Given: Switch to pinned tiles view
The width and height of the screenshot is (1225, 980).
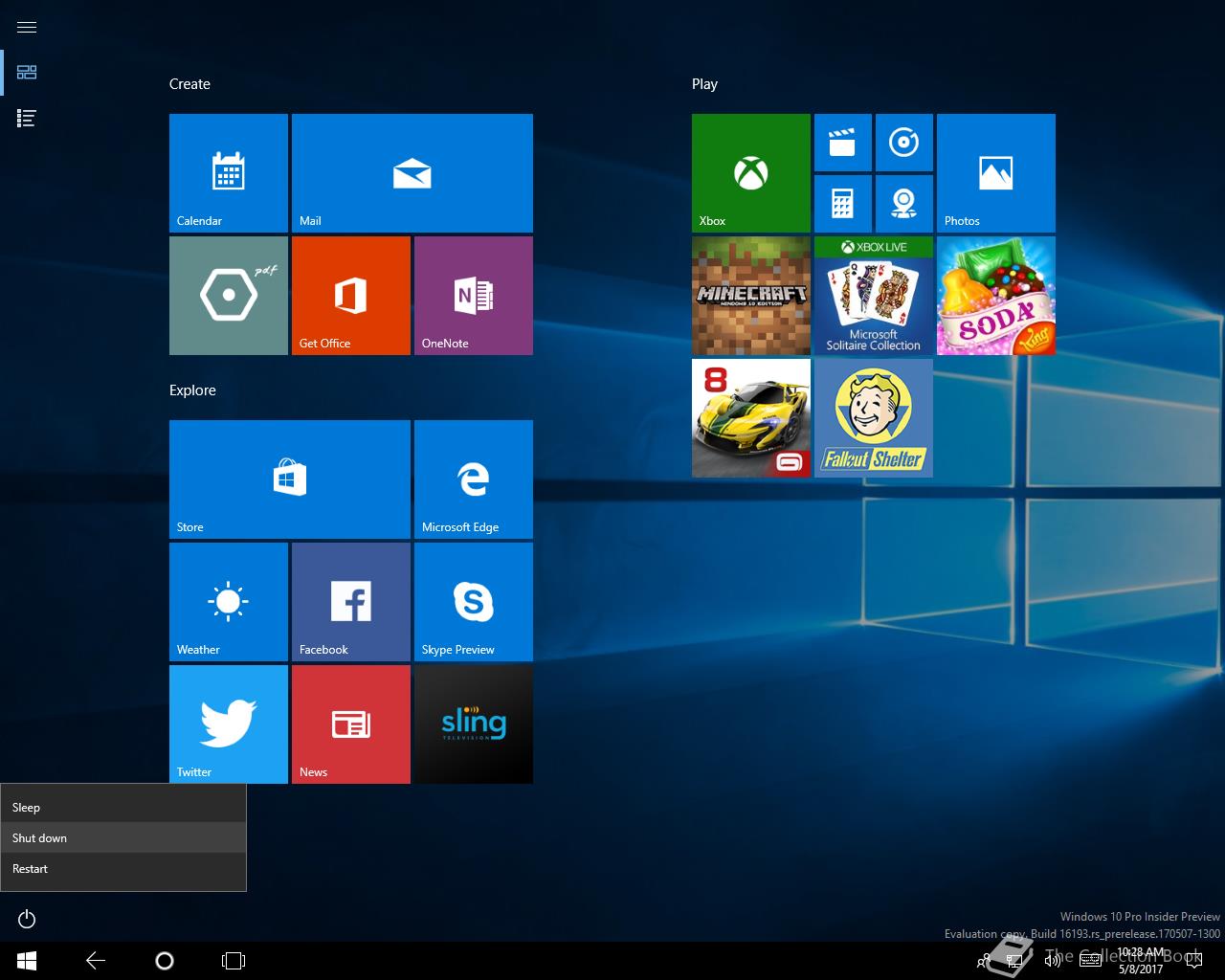Looking at the screenshot, I should pyautogui.click(x=27, y=73).
